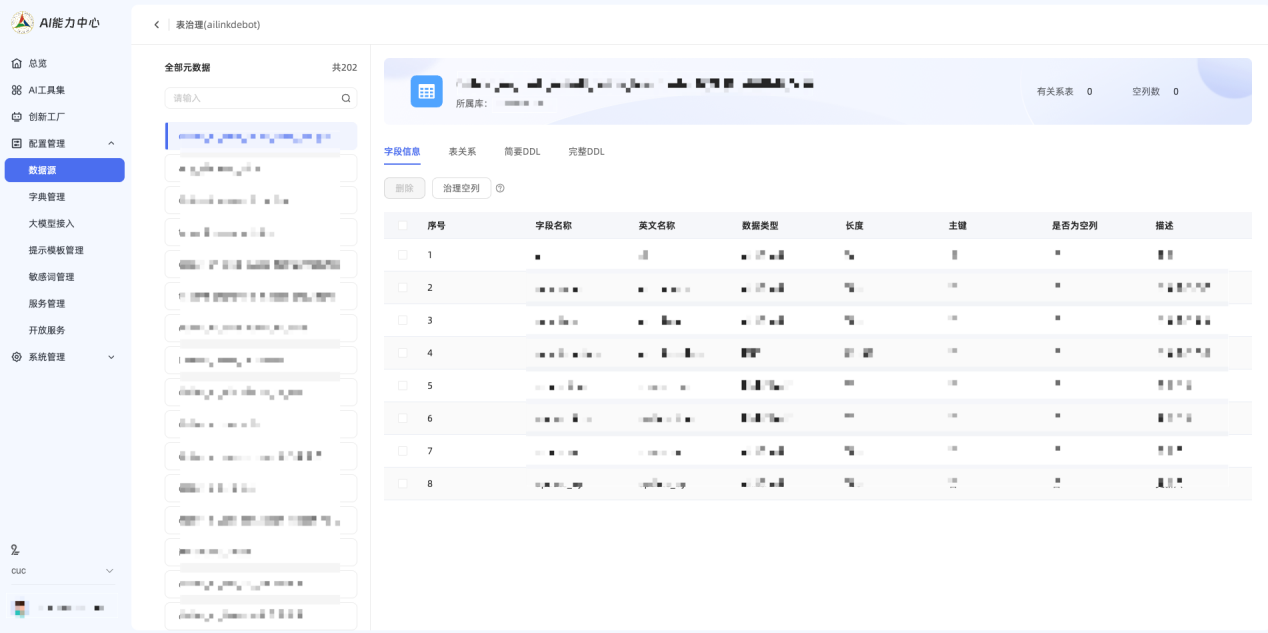Viewport: 1268px width, 633px height.
Task: Check the checkbox for row 1
Action: pyautogui.click(x=403, y=255)
